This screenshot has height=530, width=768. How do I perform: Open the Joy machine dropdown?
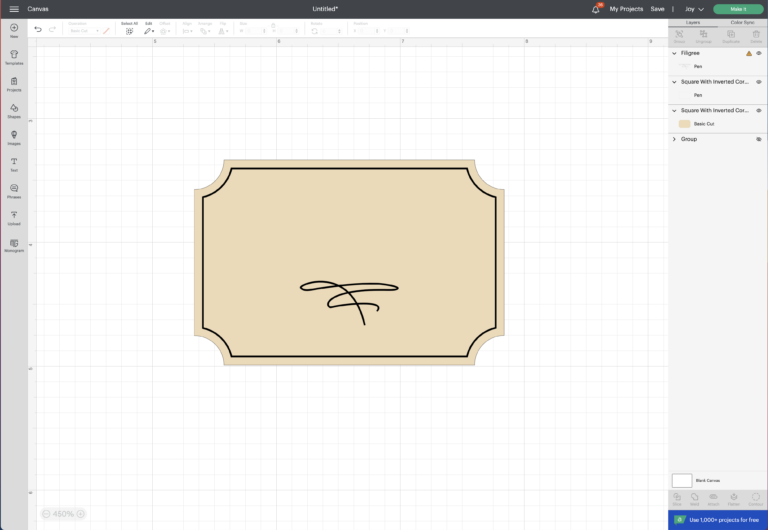pos(694,9)
